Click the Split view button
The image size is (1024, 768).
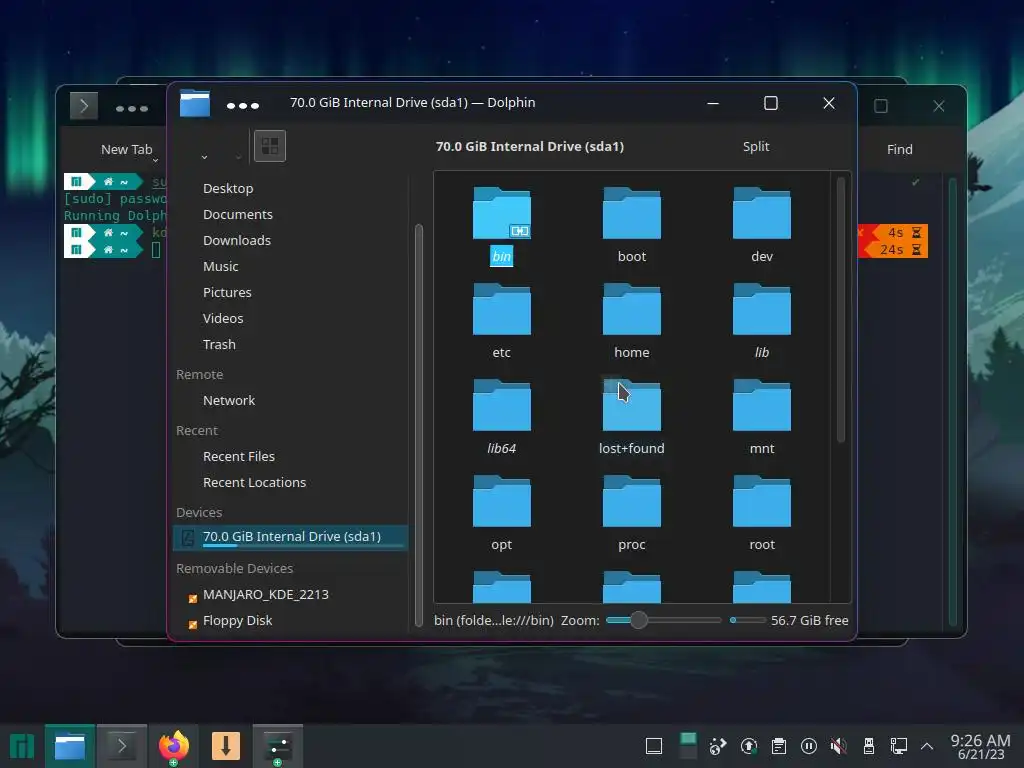(756, 146)
